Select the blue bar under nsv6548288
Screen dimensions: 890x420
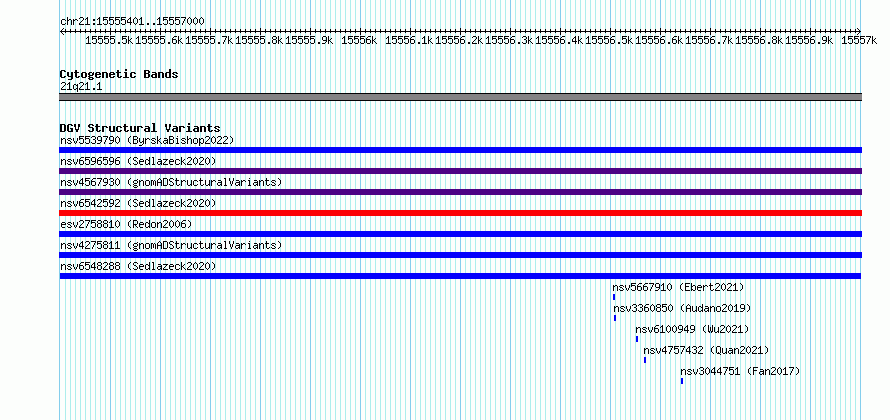461,276
